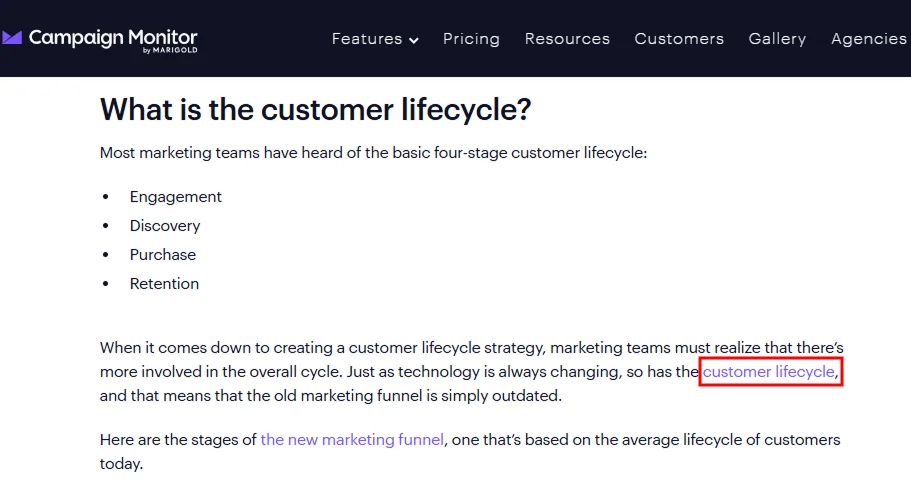The image size is (911, 489).
Task: Open the Resources nav item
Action: (567, 39)
